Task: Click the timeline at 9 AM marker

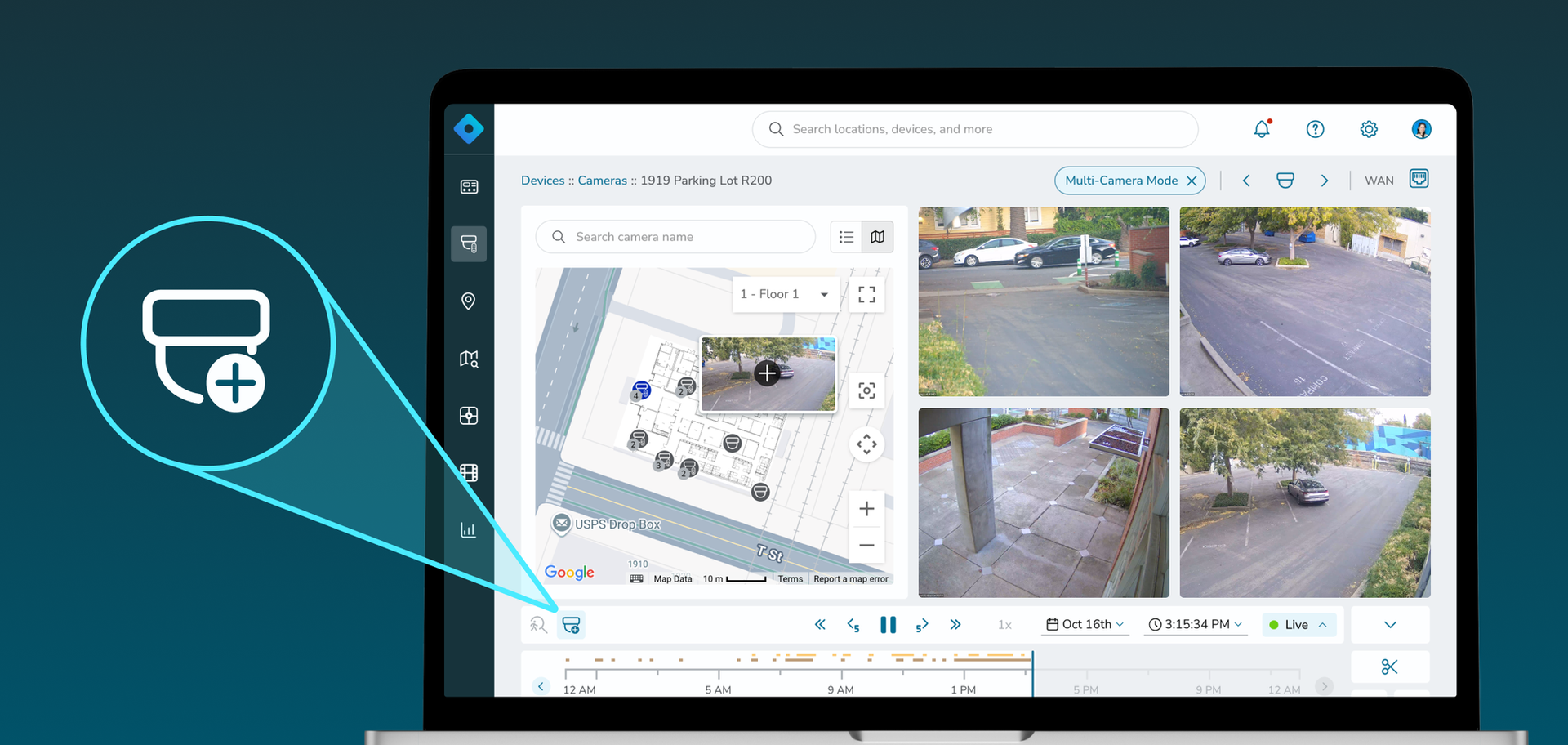Action: tap(840, 676)
